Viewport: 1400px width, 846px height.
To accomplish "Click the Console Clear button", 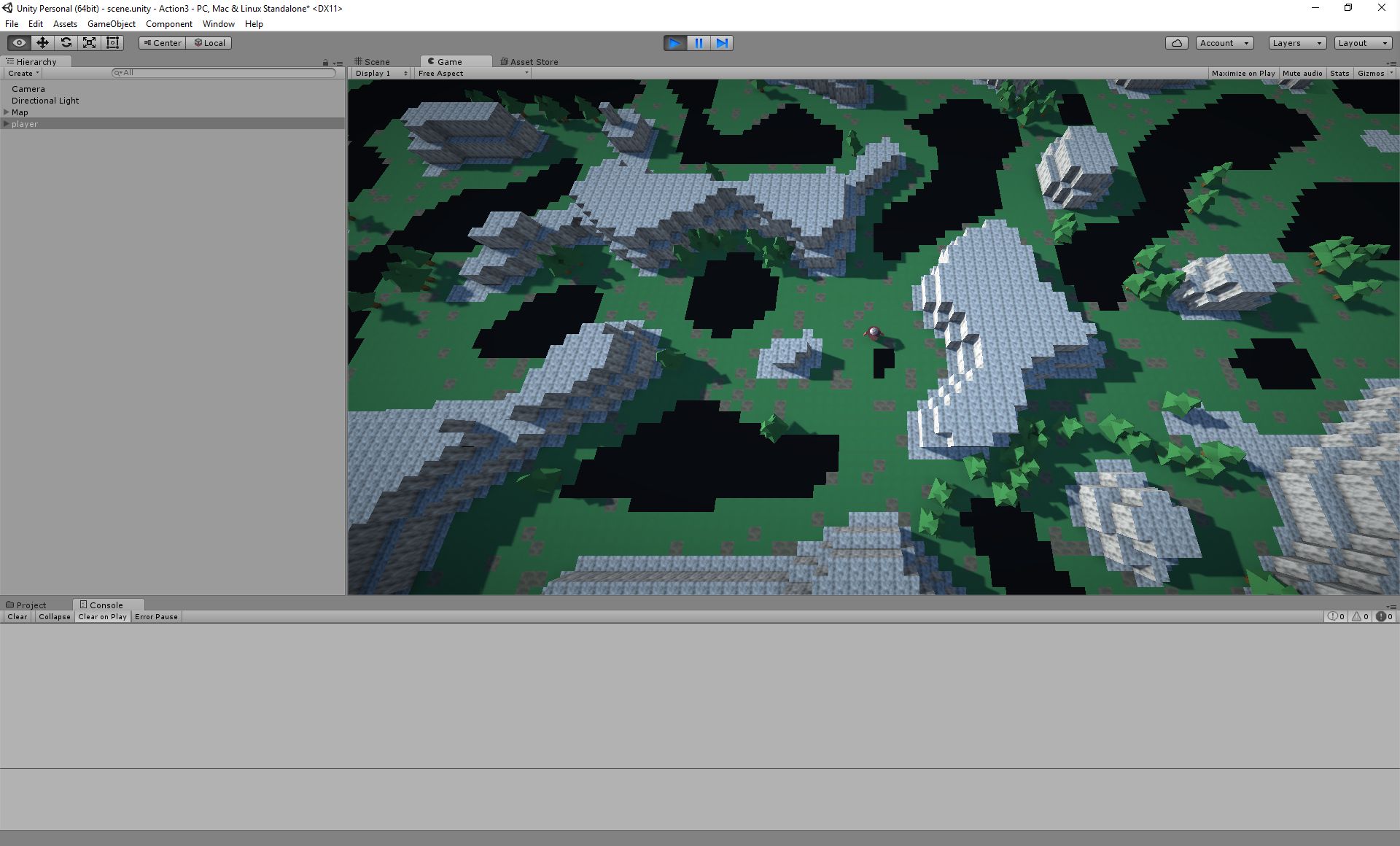I will coord(17,617).
